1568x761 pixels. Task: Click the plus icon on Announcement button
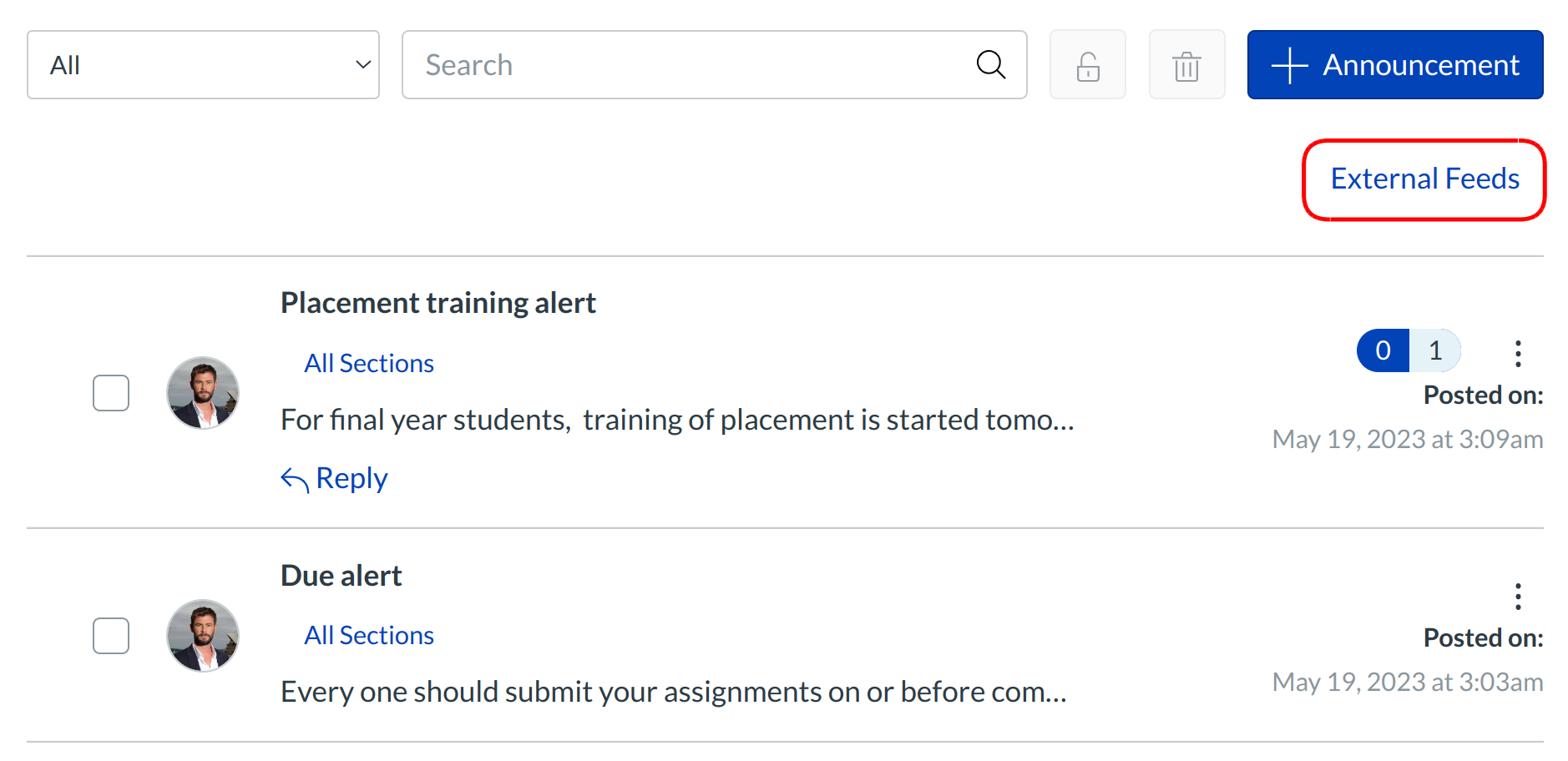(1289, 65)
